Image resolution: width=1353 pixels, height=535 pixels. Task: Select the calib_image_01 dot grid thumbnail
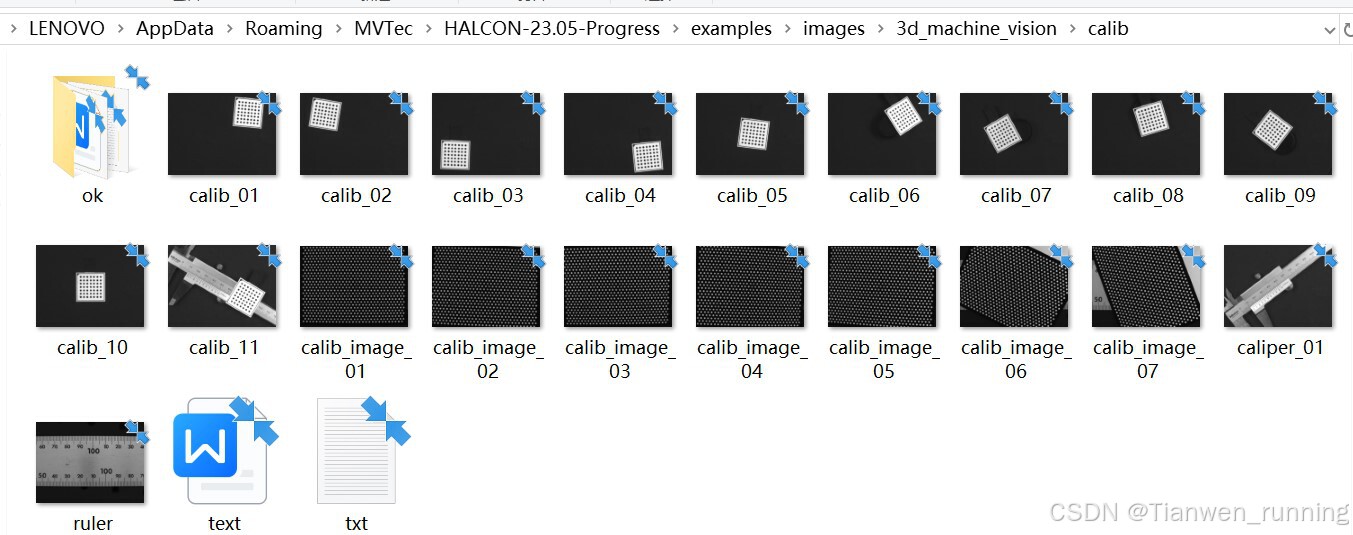(x=354, y=286)
